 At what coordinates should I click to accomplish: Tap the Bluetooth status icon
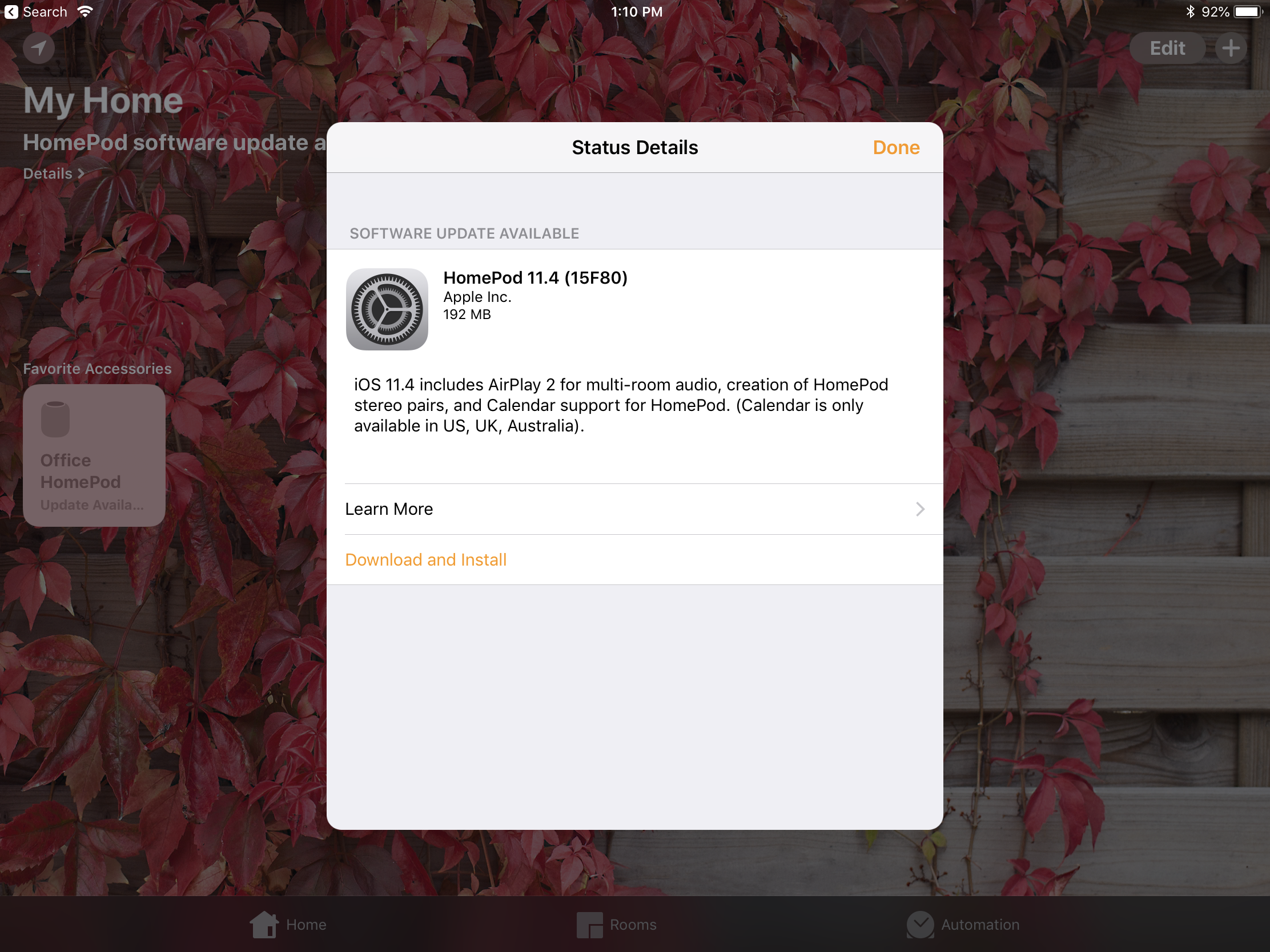[x=1189, y=11]
